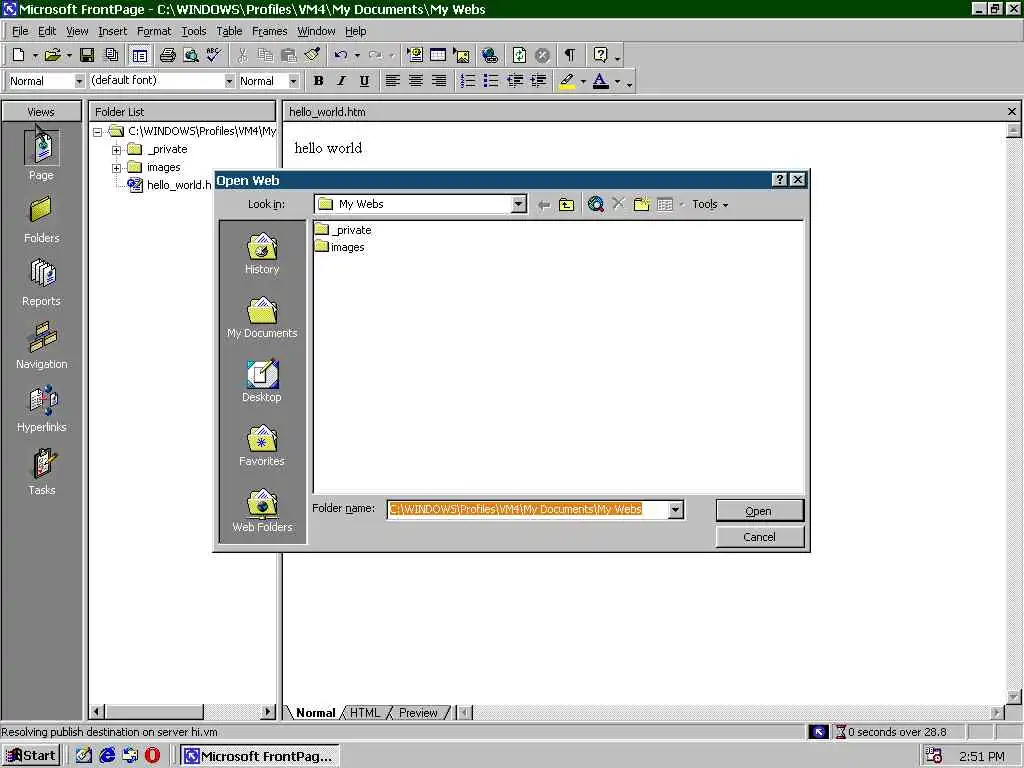Switch to Reports view icon
Screen dimensions: 1024x768
click(41, 282)
